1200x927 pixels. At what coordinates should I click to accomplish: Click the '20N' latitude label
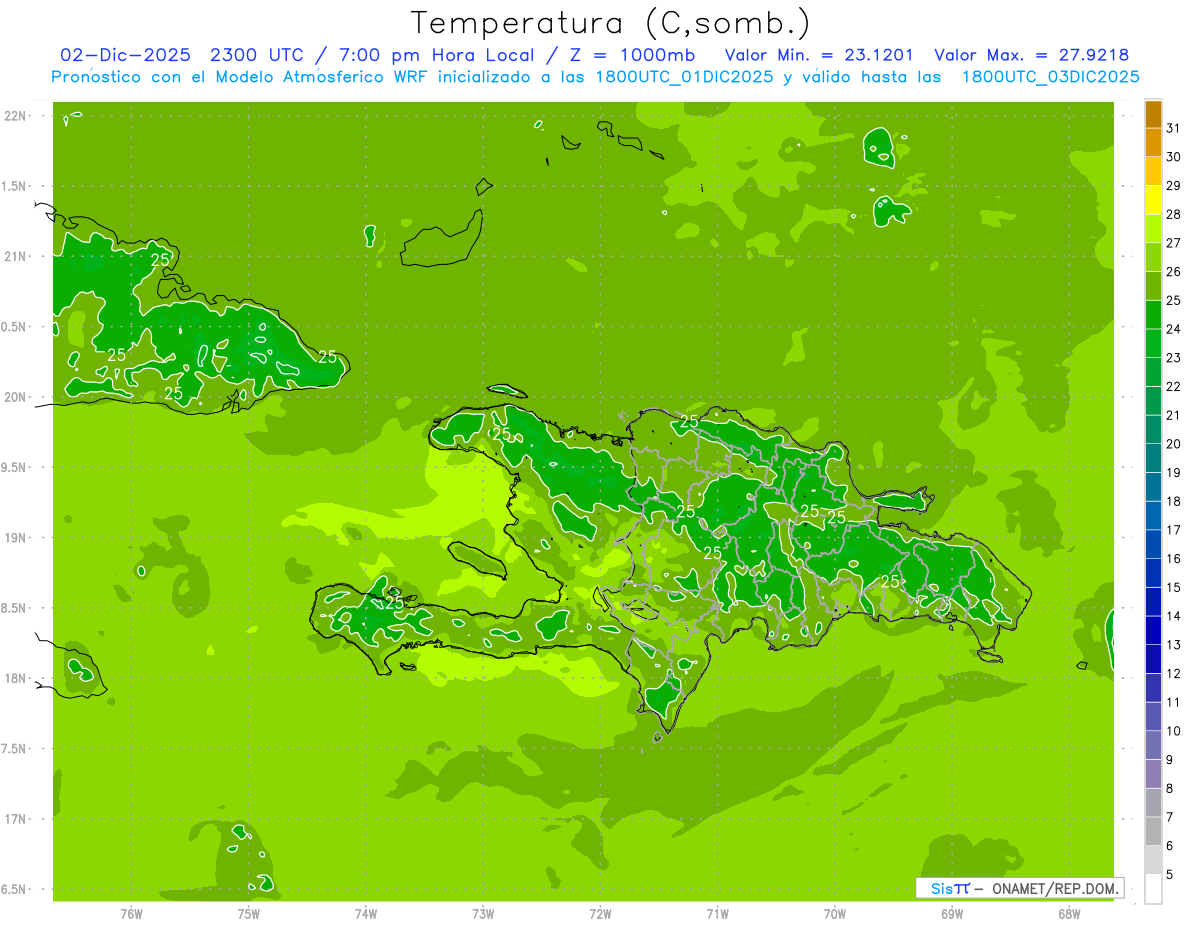16,397
